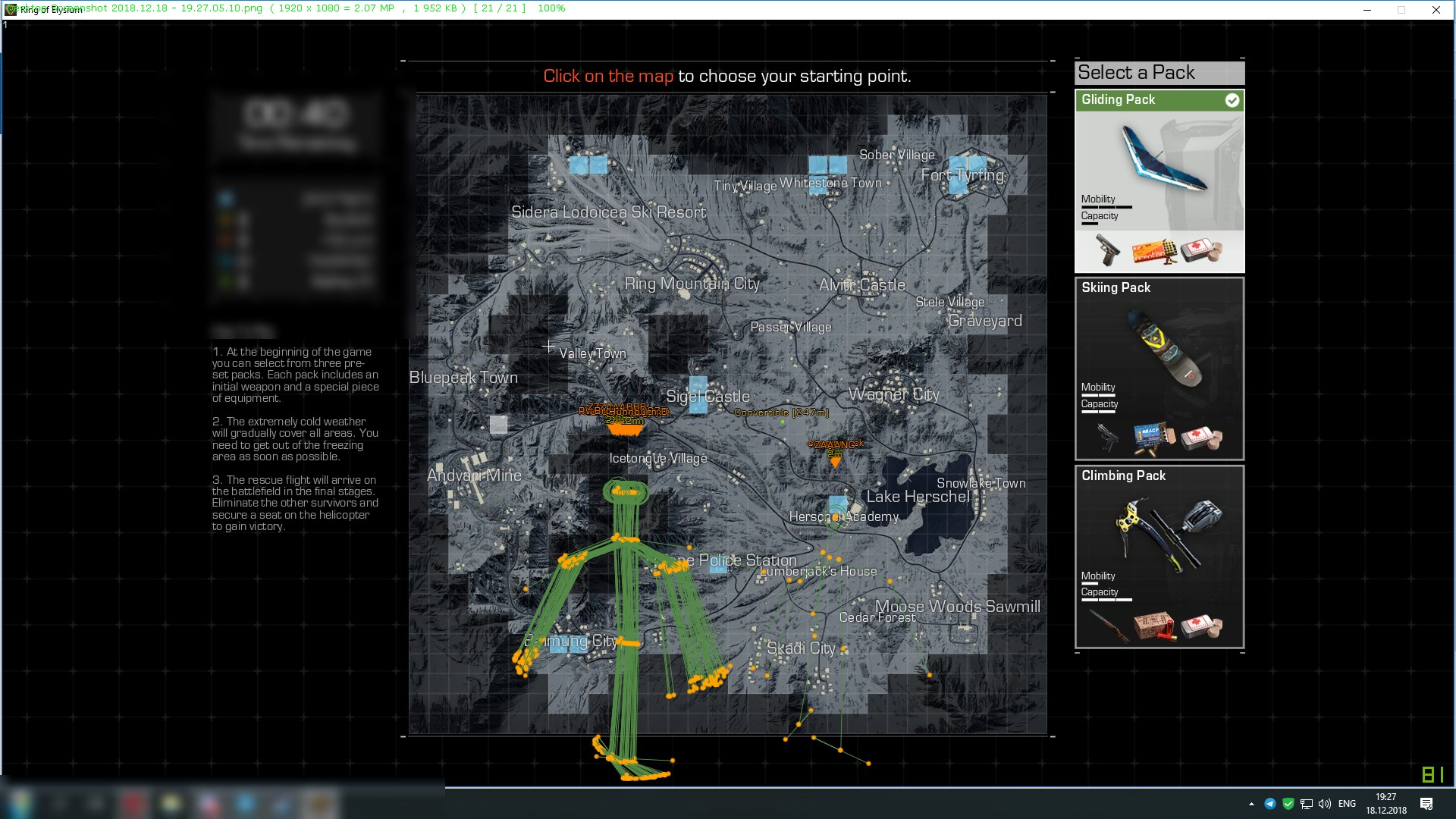The width and height of the screenshot is (1456, 819).
Task: Choose Bluepeak Town on the map
Action: point(463,378)
